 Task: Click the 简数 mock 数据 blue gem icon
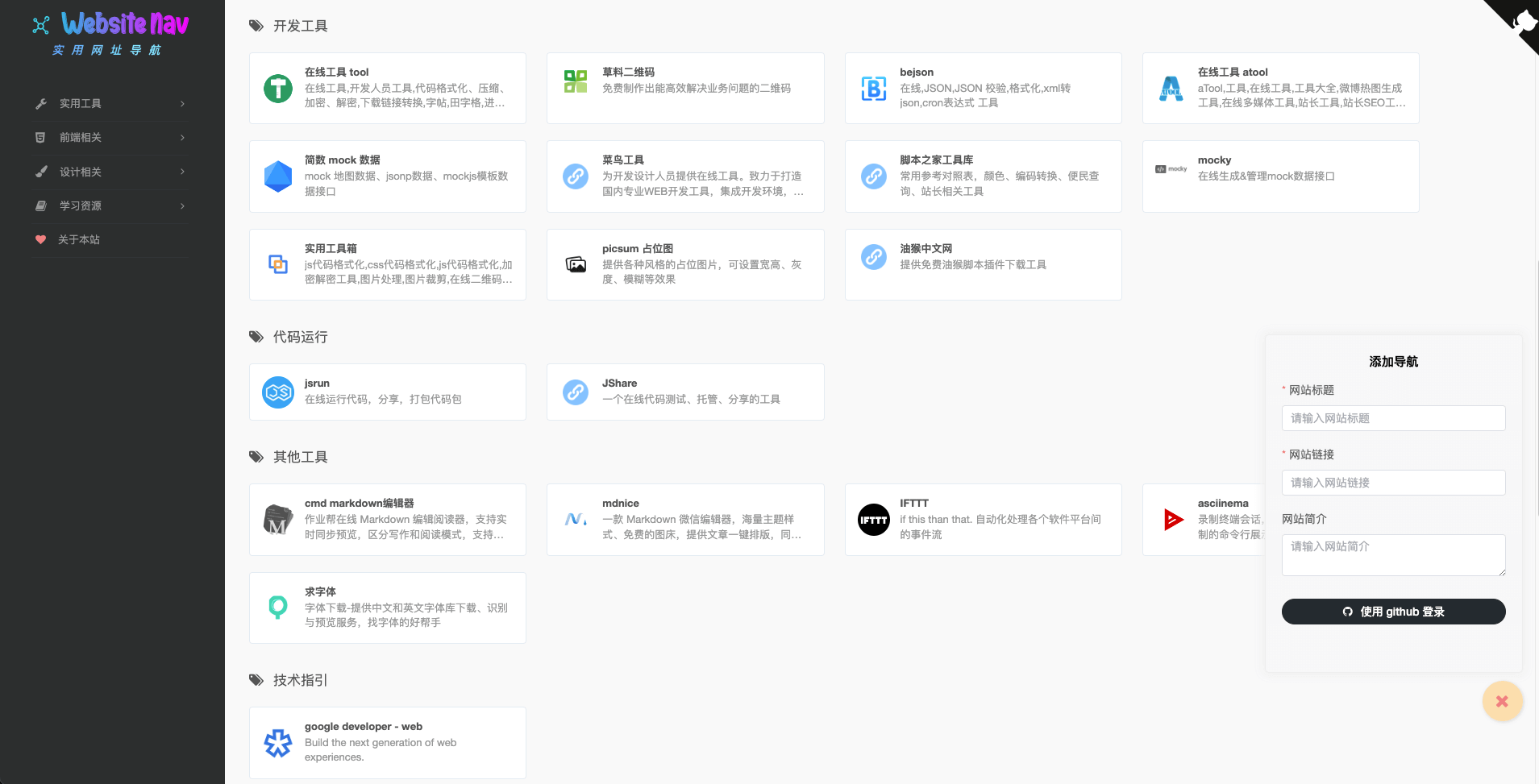pyautogui.click(x=278, y=176)
